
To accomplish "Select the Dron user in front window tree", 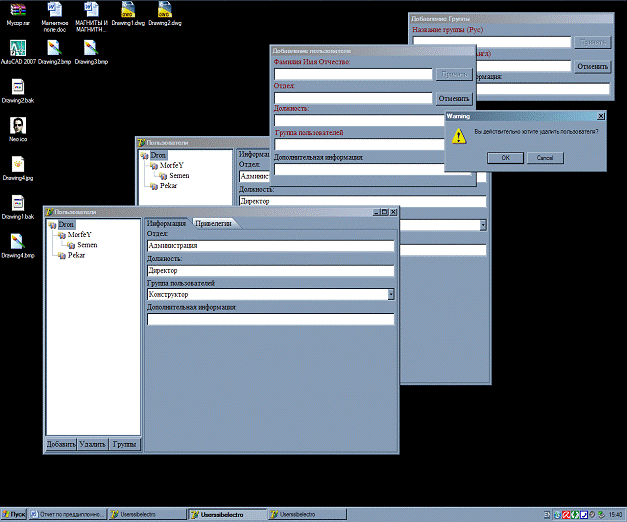I will [x=66, y=226].
